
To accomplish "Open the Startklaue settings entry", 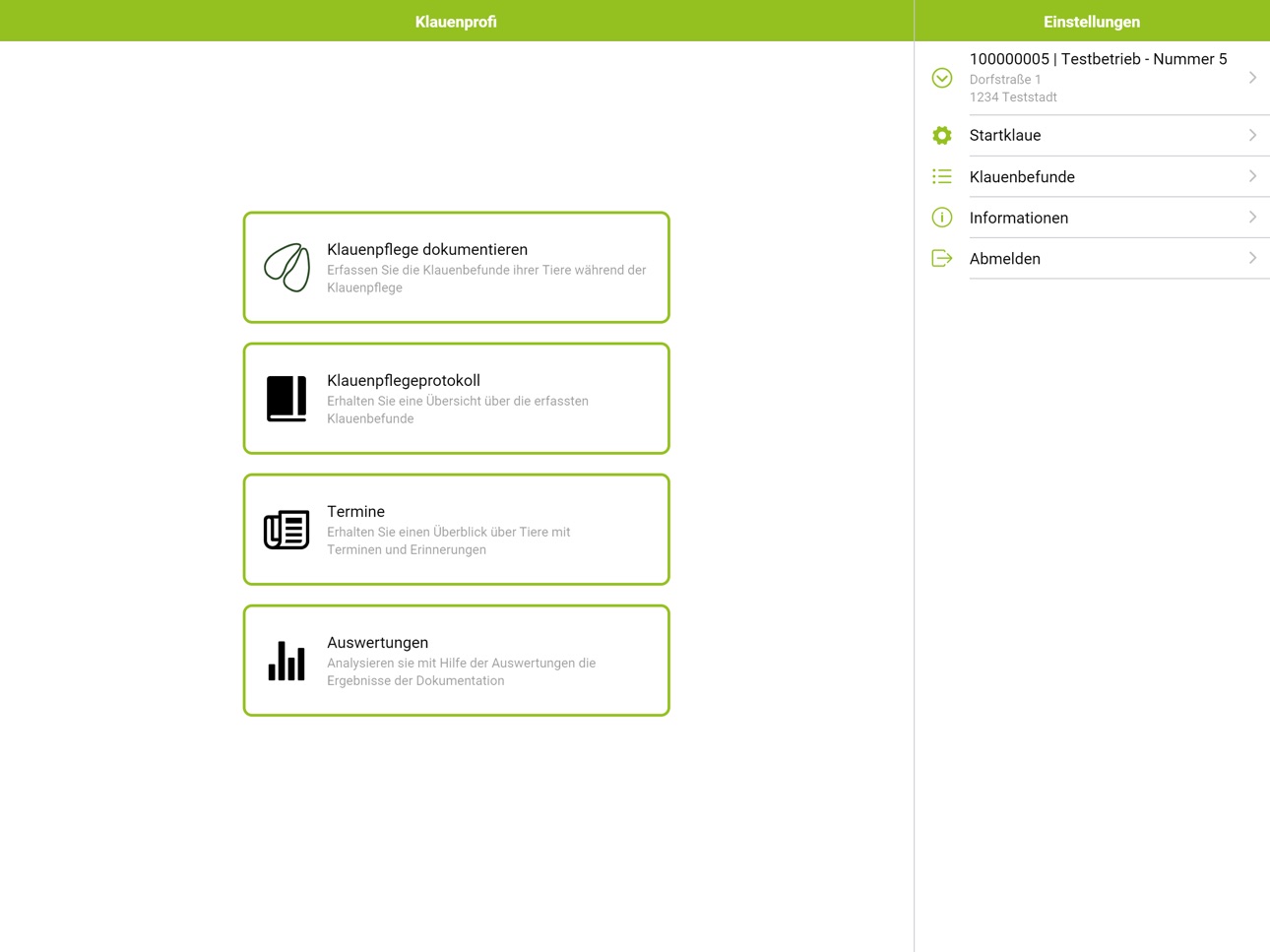I will pyautogui.click(x=1092, y=136).
